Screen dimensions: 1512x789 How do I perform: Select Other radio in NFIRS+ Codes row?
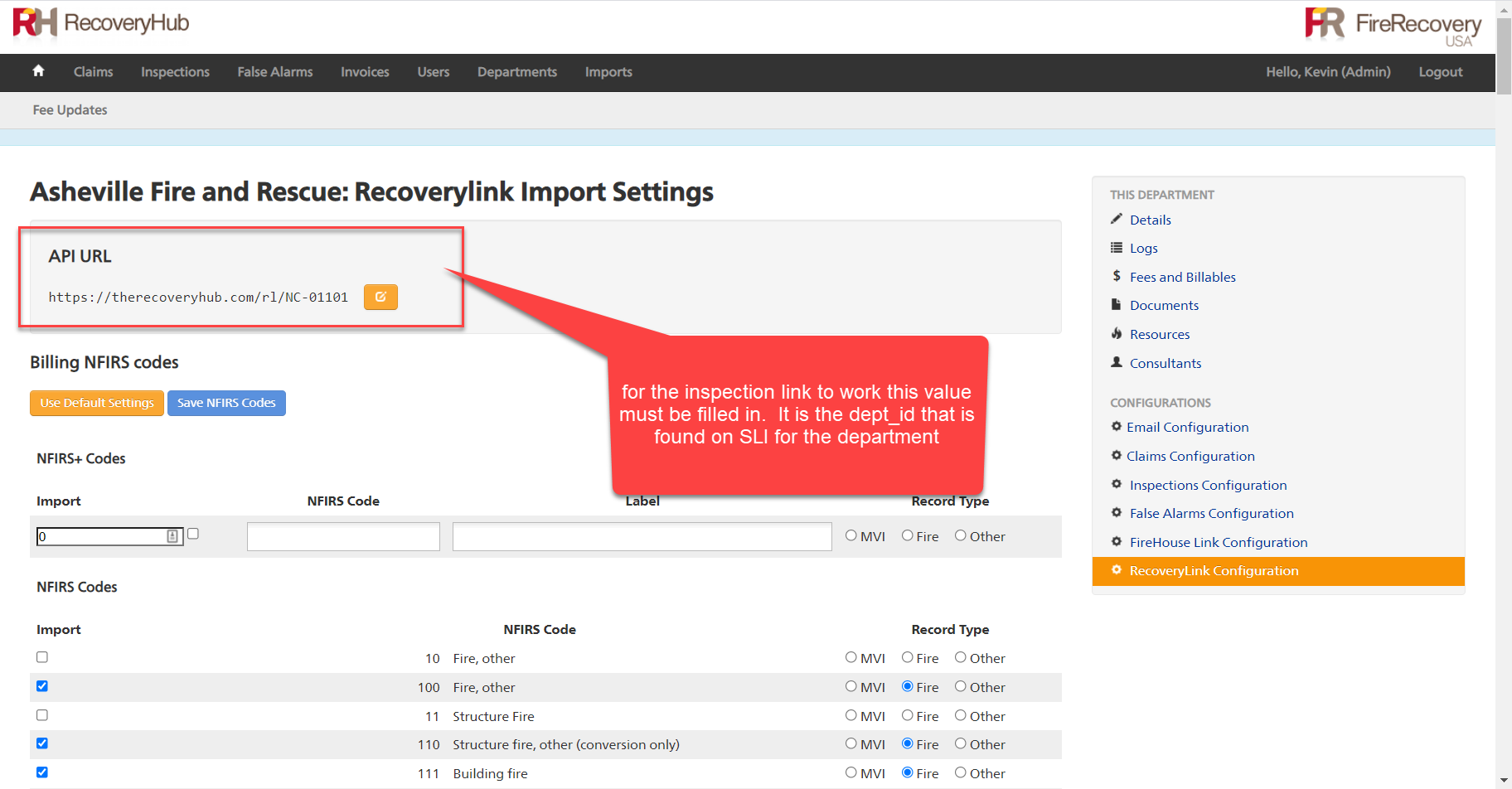point(960,536)
